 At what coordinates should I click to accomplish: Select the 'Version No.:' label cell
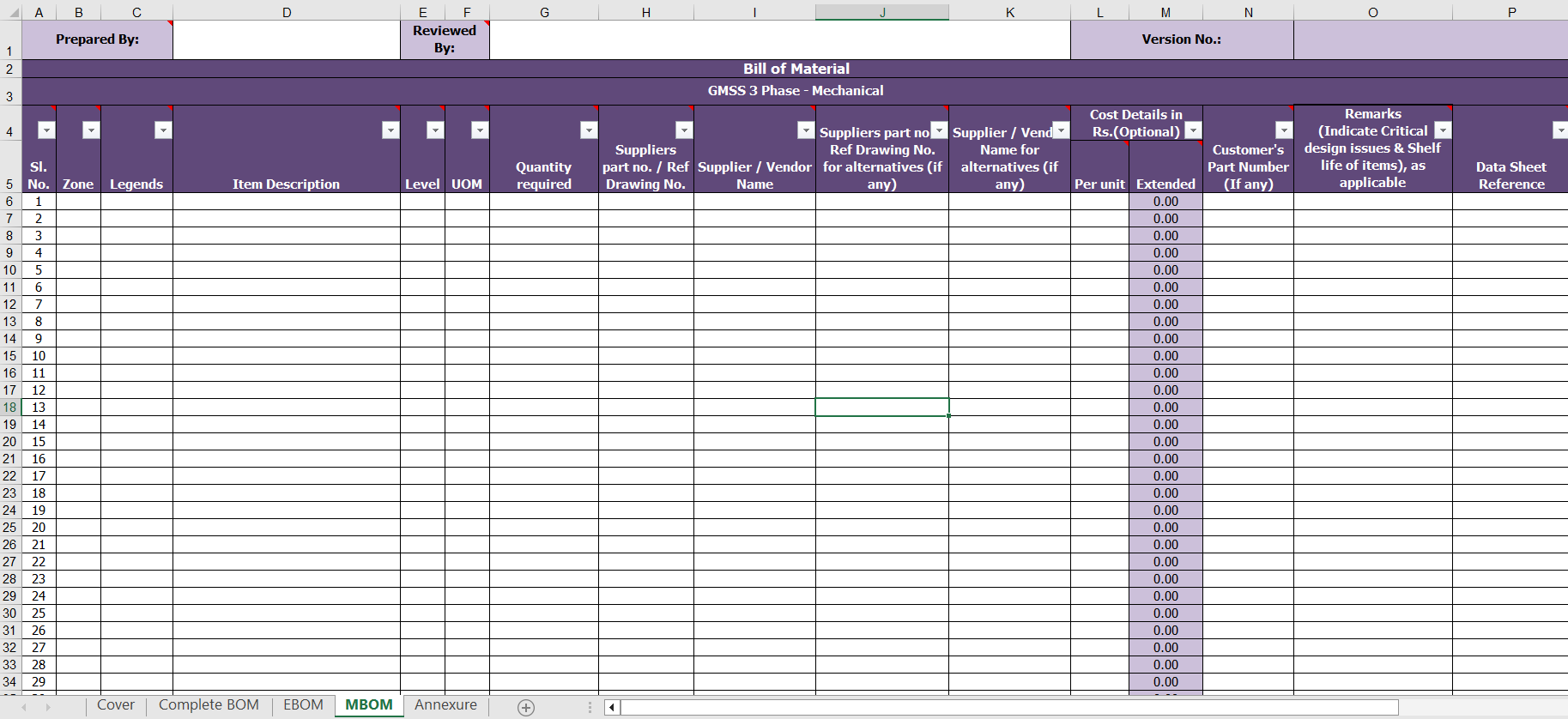click(1182, 39)
